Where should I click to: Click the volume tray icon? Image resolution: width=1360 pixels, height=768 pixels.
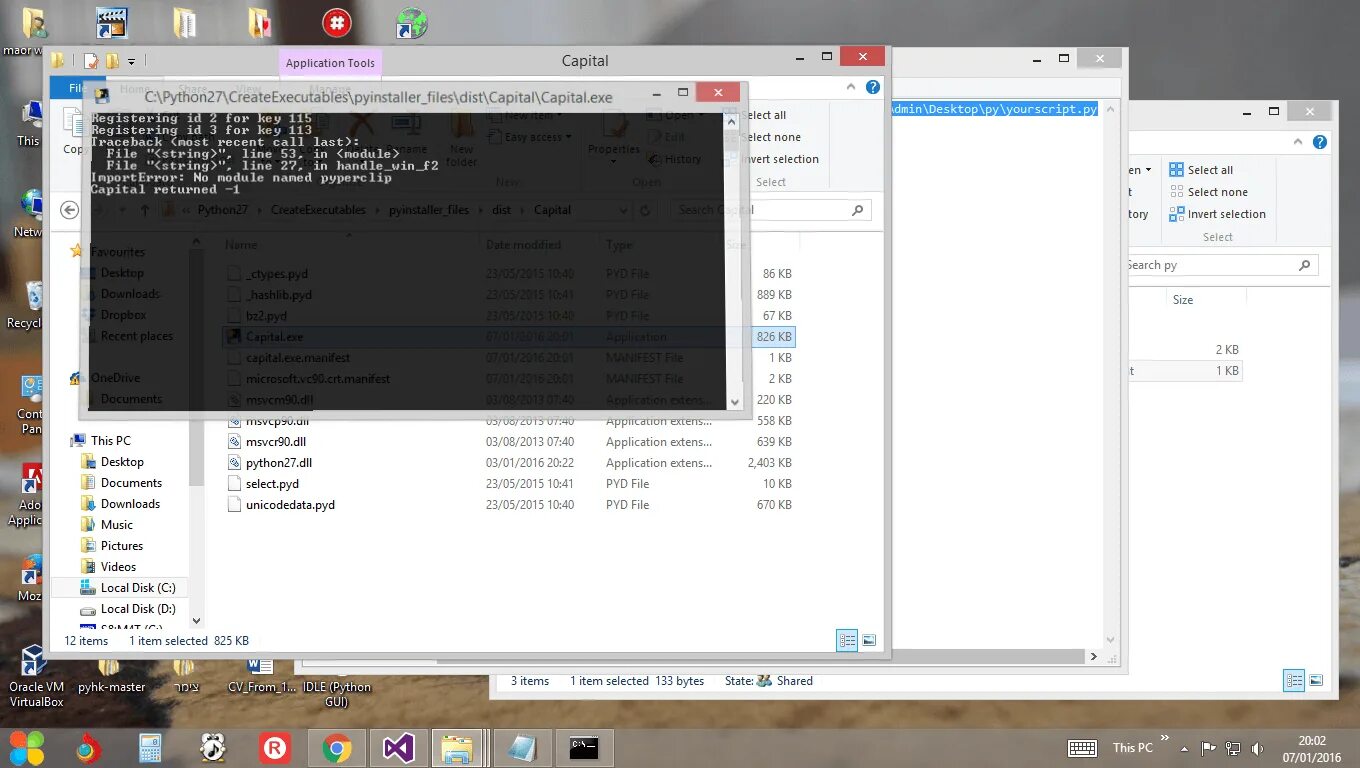click(x=1257, y=748)
